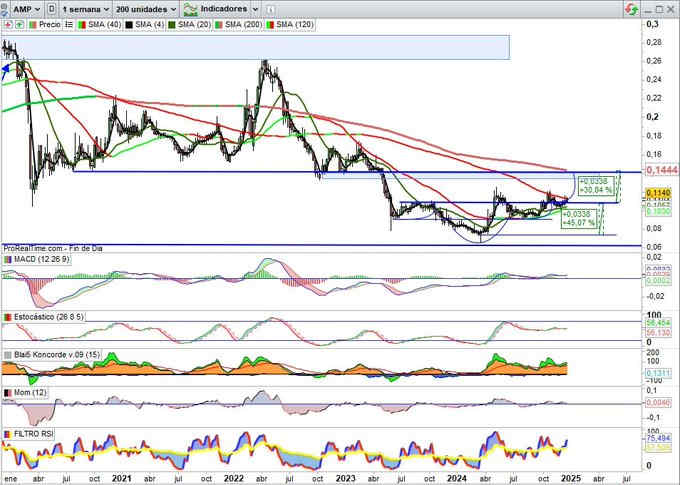Open the 1 semana timeframe dropdown
Screen dimensions: 680x485
pos(85,9)
